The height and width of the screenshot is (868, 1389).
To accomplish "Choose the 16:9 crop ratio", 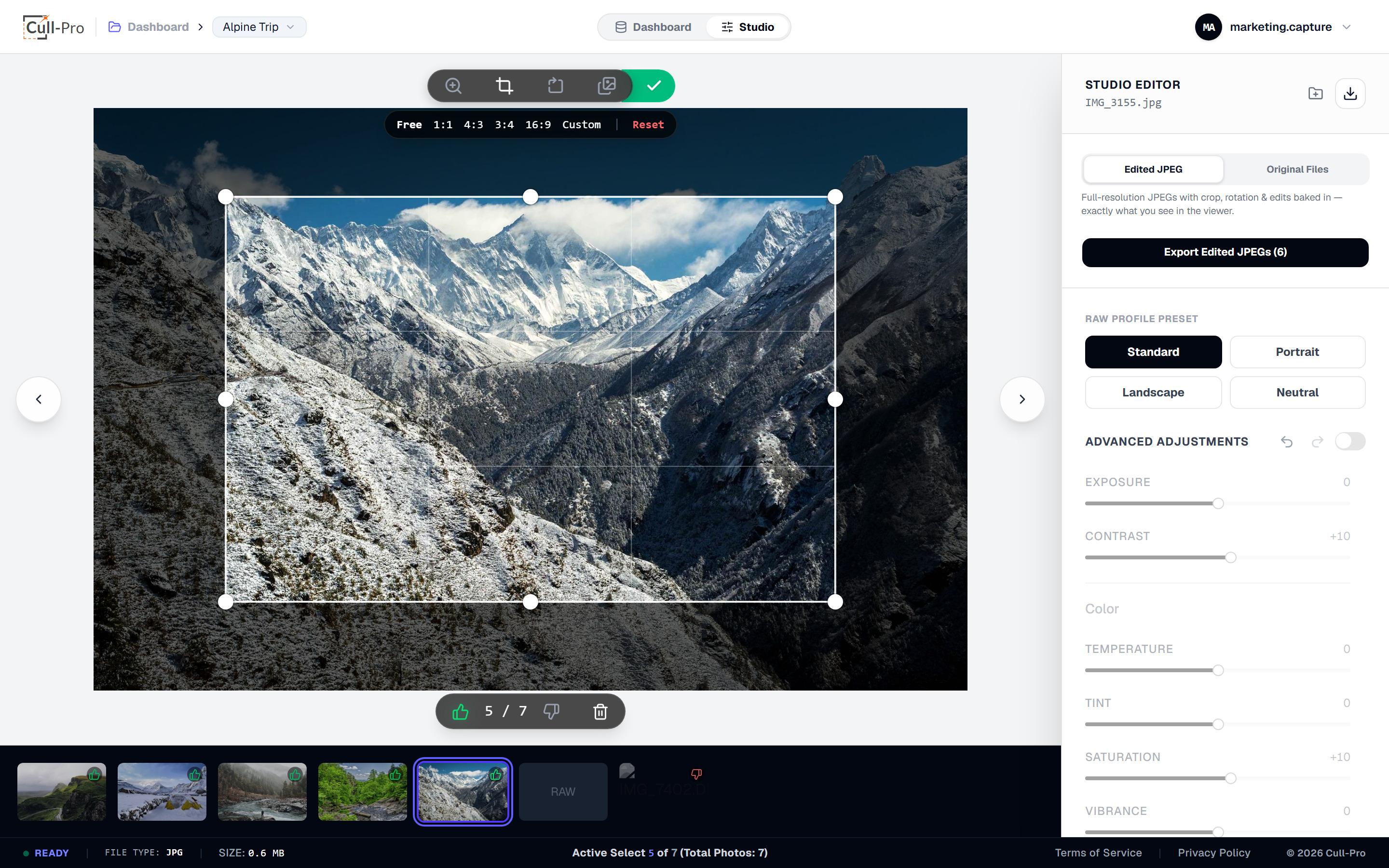I will pos(538,125).
